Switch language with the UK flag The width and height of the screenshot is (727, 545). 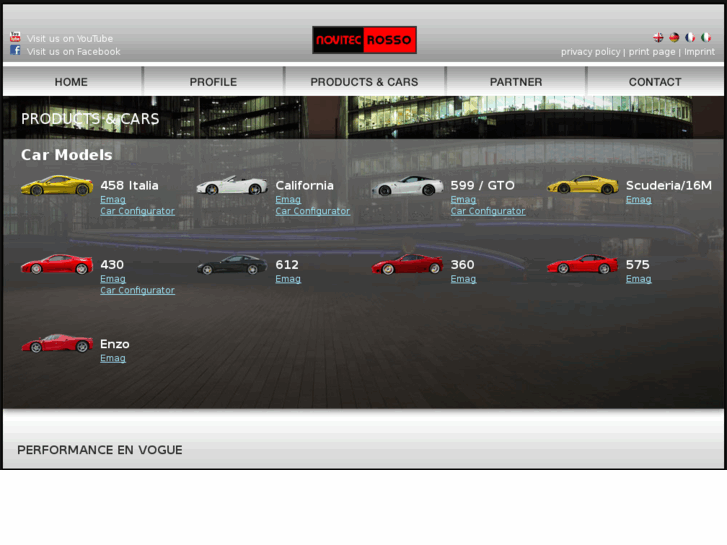[658, 37]
